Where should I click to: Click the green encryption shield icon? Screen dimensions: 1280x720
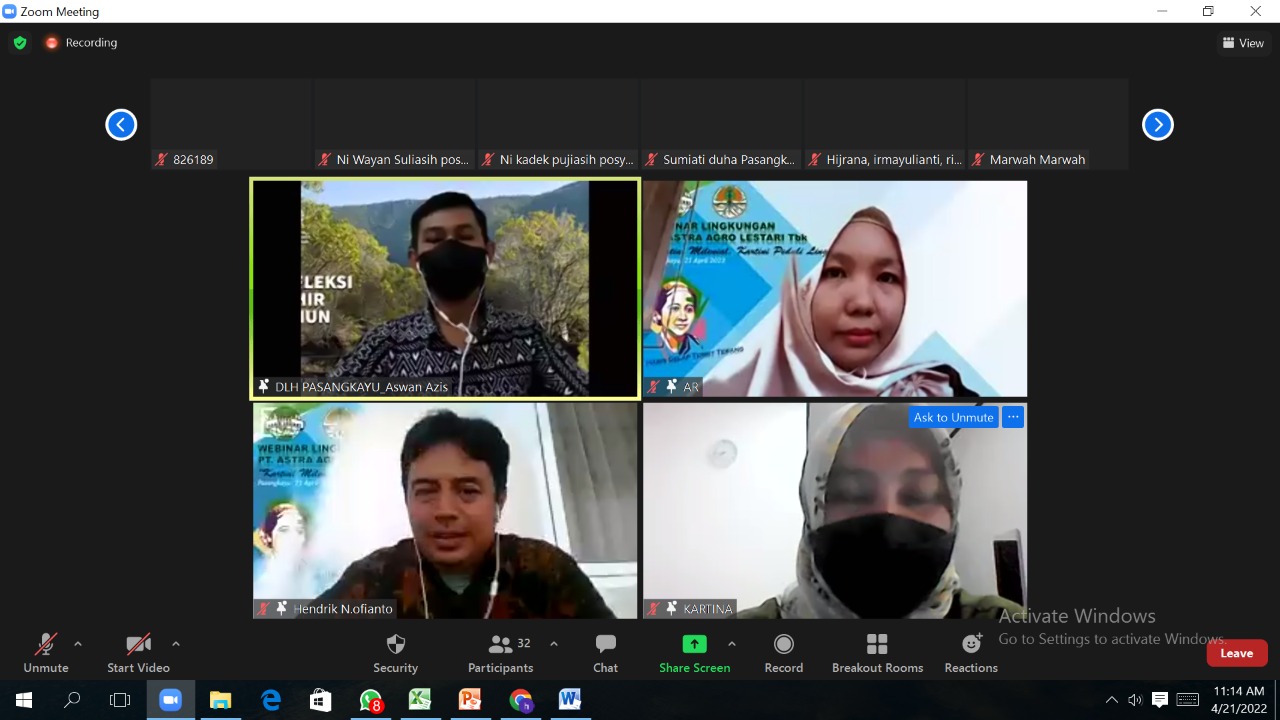pyautogui.click(x=20, y=43)
